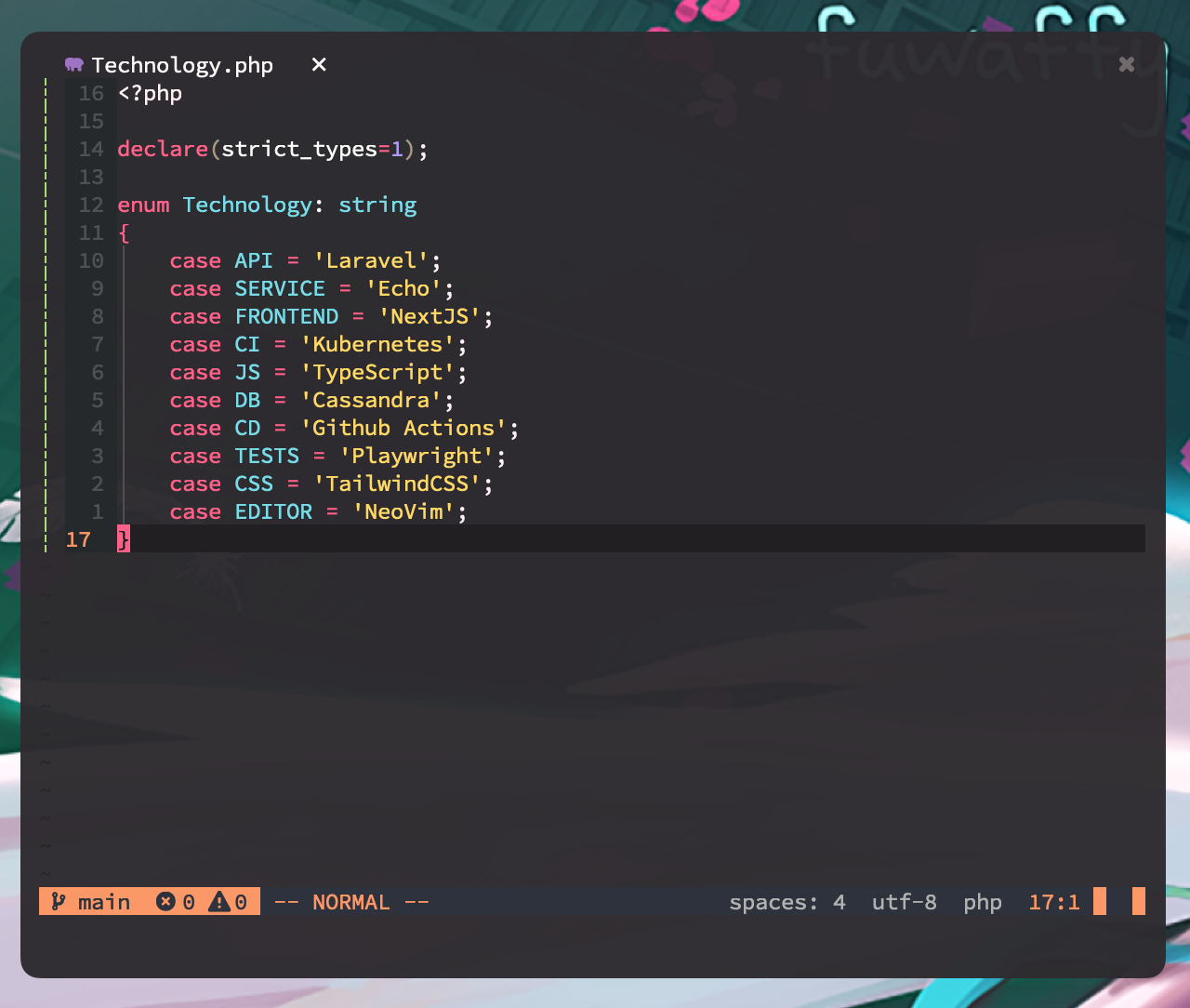This screenshot has width=1190, height=1008.
Task: Click the errors circle-x icon
Action: pos(165,901)
